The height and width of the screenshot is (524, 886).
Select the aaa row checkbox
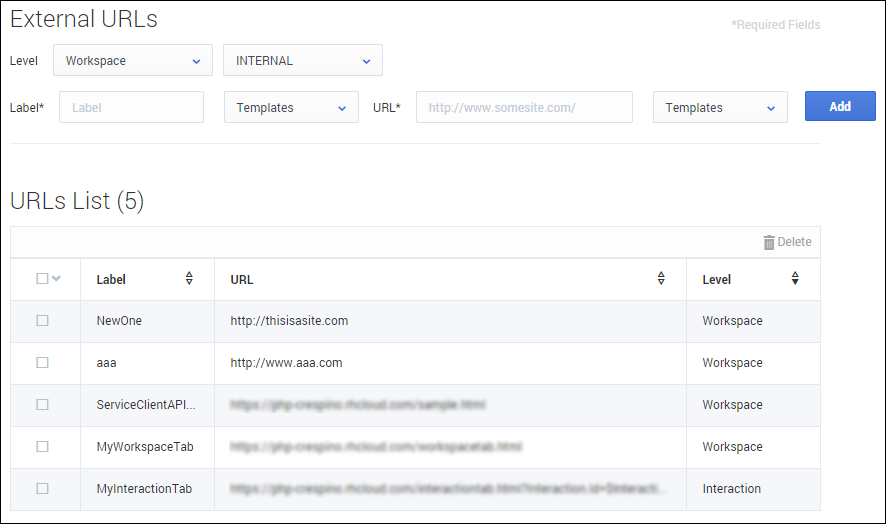(42, 363)
